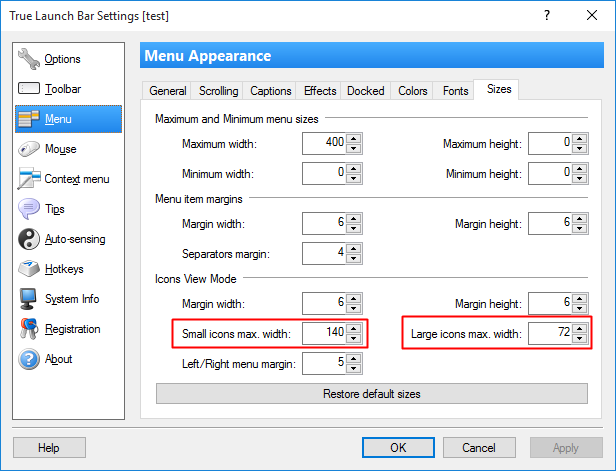Decrease Small icons max. width value
The image size is (616, 471).
pyautogui.click(x=354, y=338)
